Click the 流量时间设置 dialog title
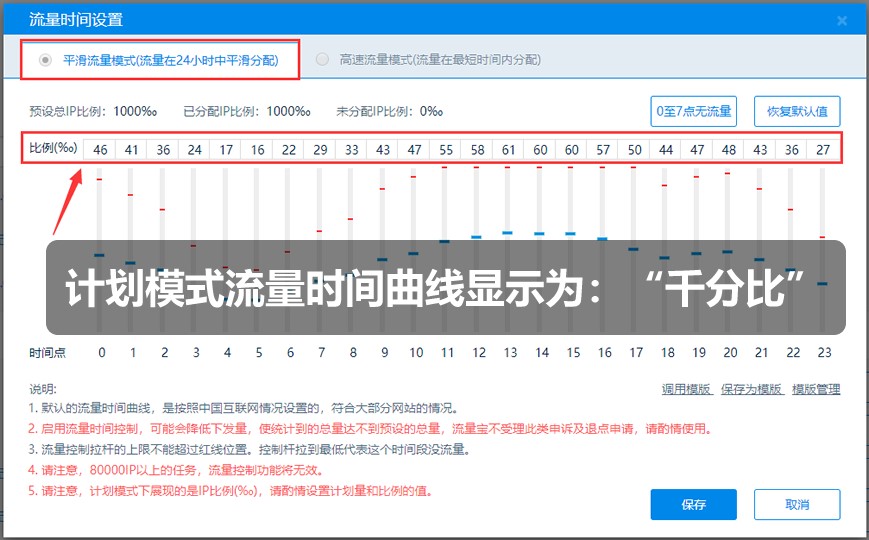869x540 pixels. click(x=76, y=20)
